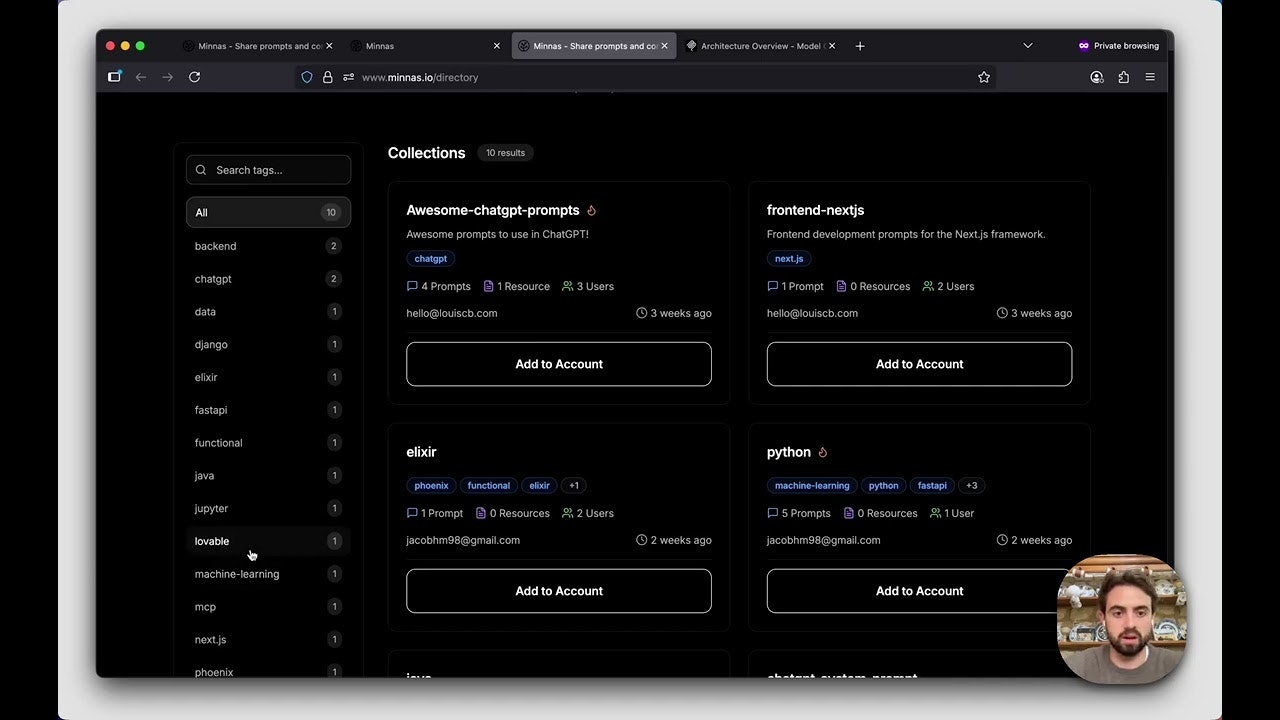1280x720 pixels.
Task: Click the 10 results badge
Action: coord(505,153)
